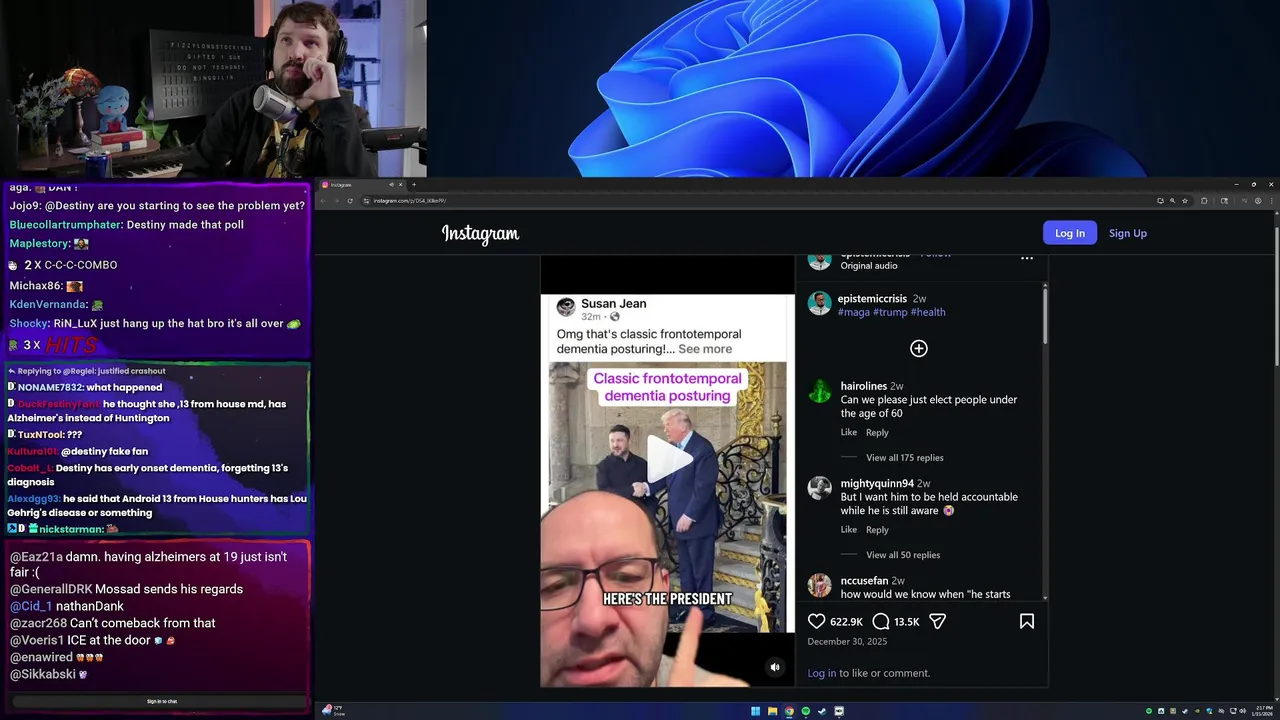Click the nccusefan avatar
The width and height of the screenshot is (1280, 720).
[820, 585]
